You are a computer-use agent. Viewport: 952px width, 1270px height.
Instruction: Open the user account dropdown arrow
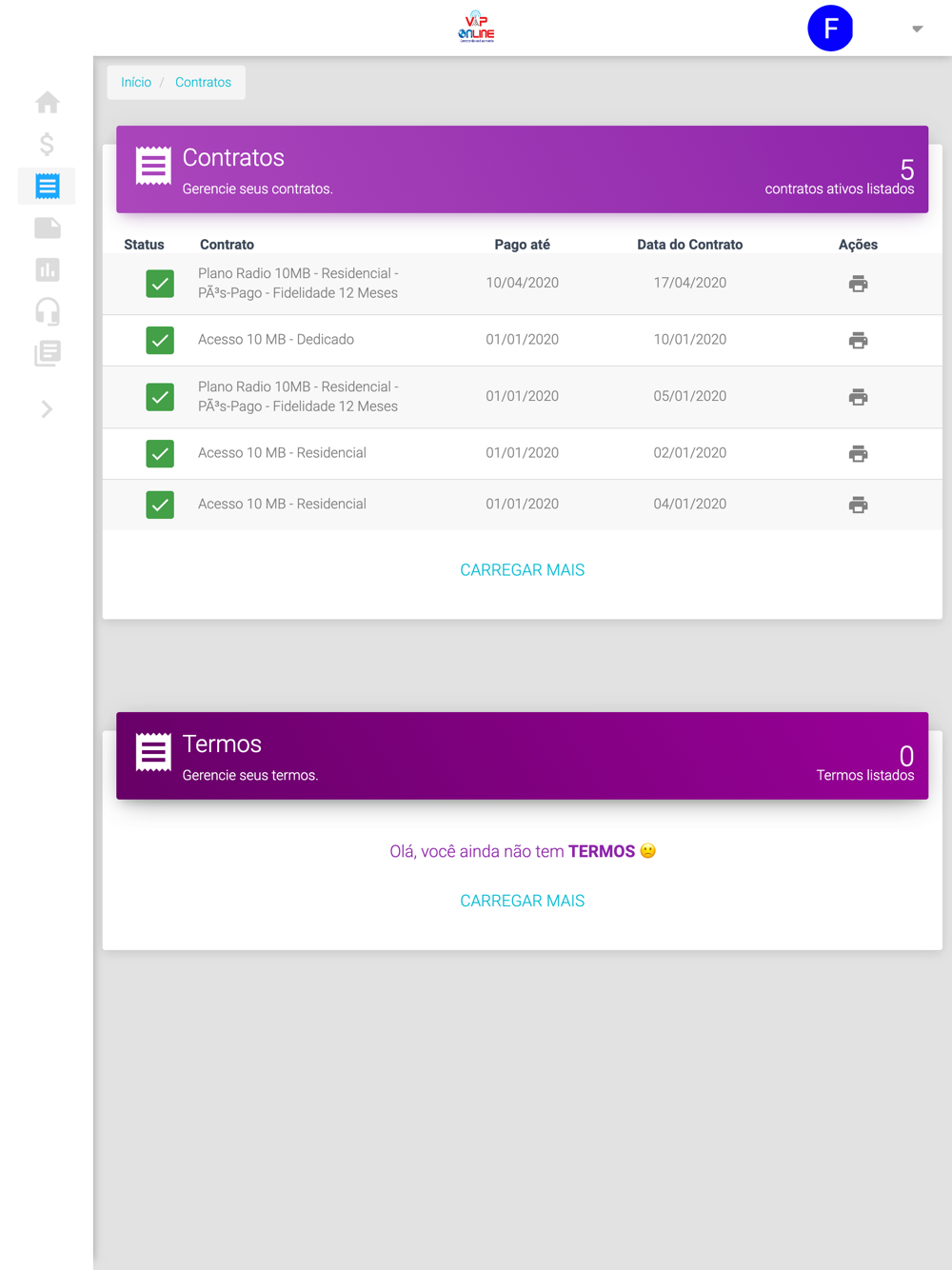[917, 29]
